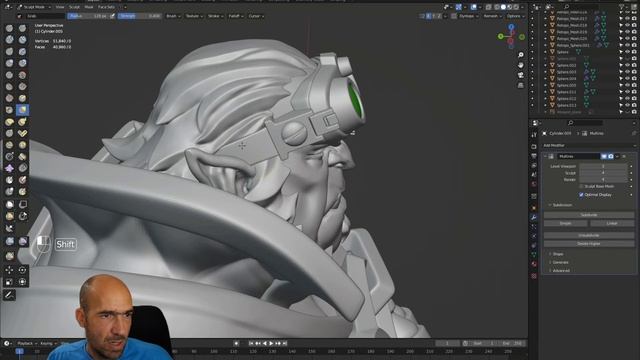The width and height of the screenshot is (640, 360).
Task: Uncheck the Optimal Display checkbox
Action: 581,195
